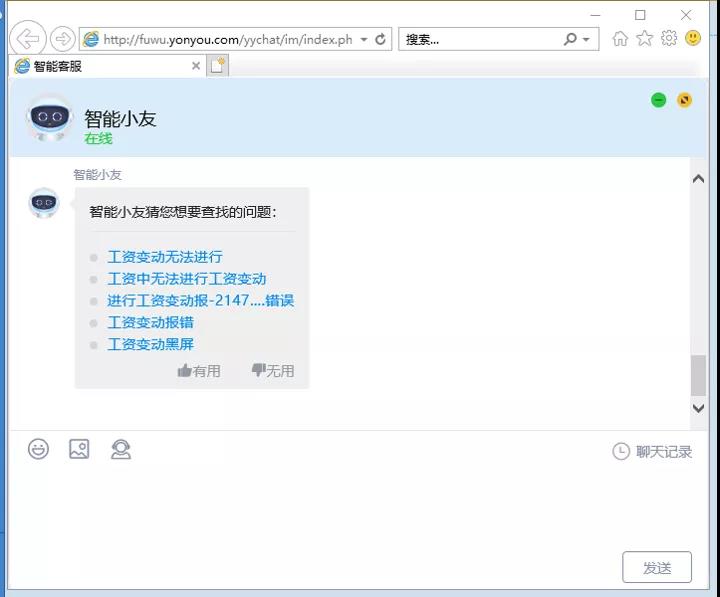Open link 工资变动报错
Viewport: 720px width, 597px height.
pos(151,322)
